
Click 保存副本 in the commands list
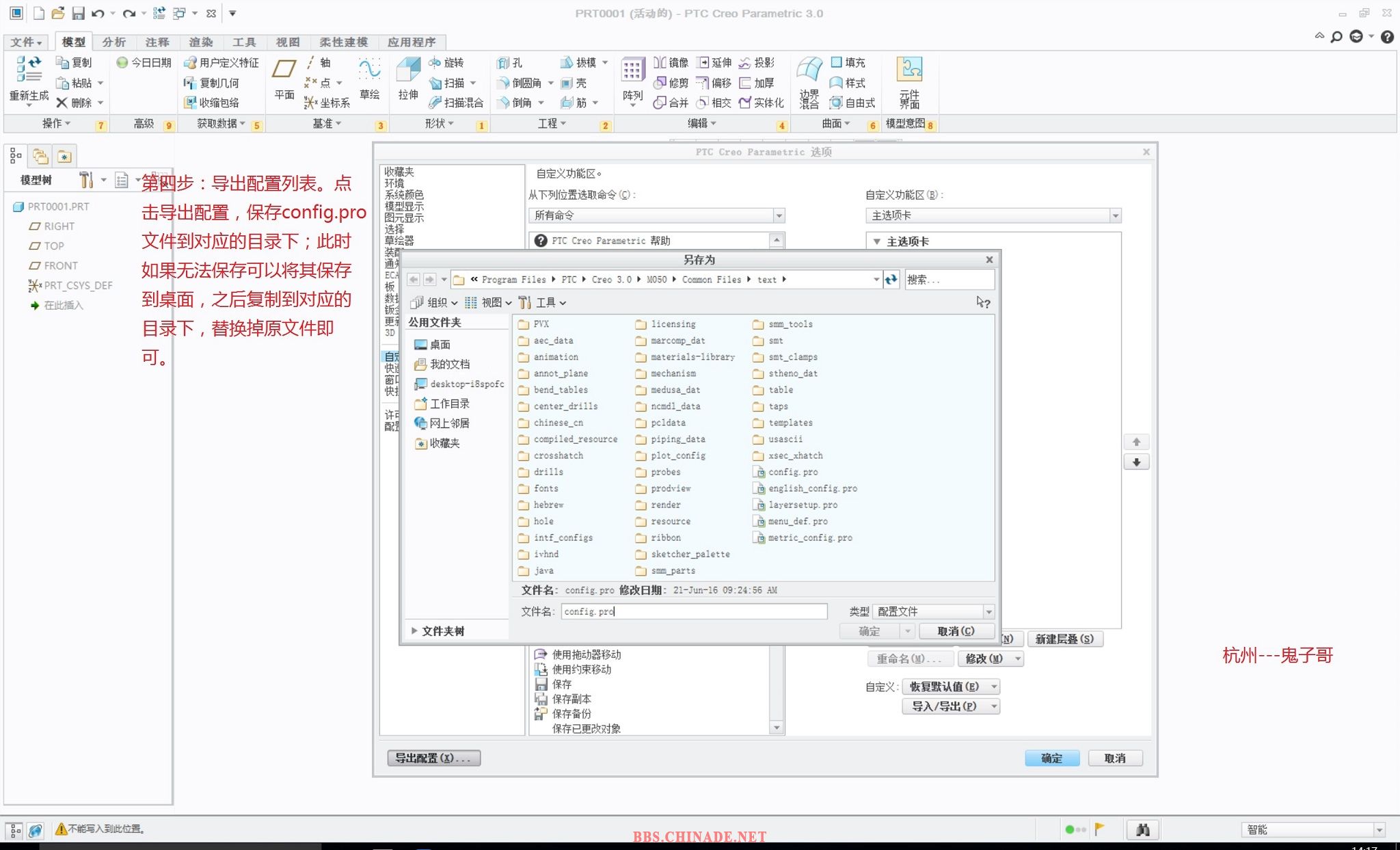coord(563,699)
